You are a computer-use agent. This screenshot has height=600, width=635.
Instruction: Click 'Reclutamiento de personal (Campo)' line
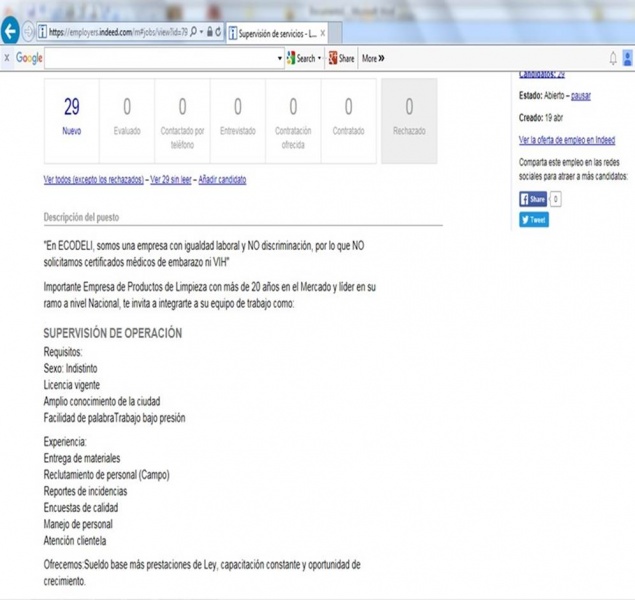pyautogui.click(x=107, y=475)
